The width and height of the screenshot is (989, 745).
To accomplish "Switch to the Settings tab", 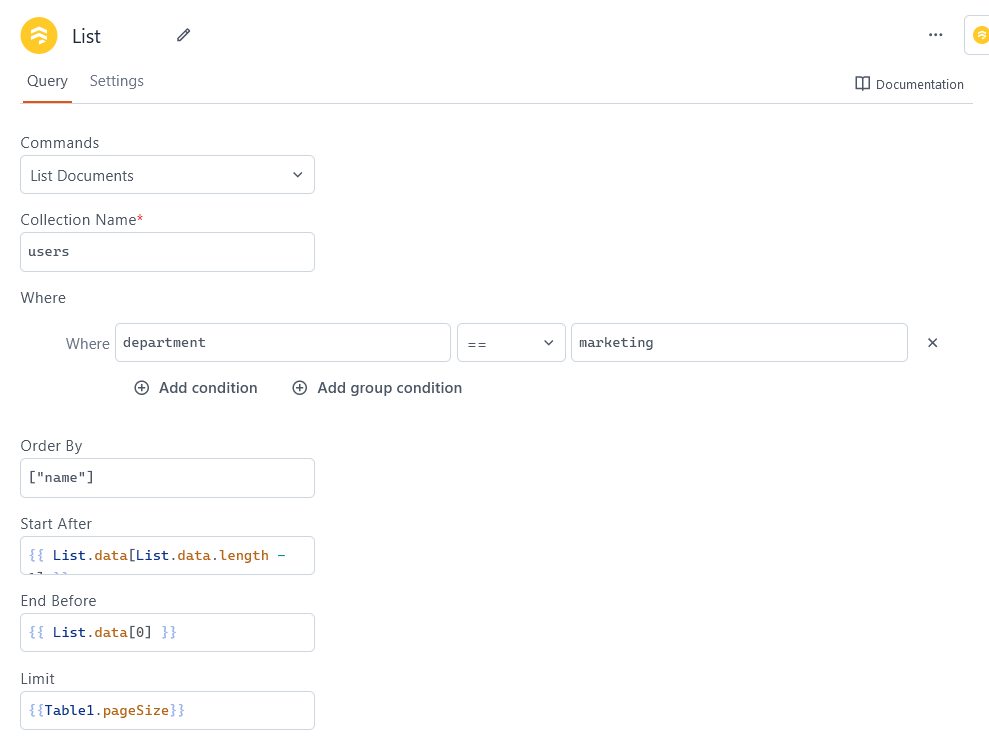I will coord(116,81).
